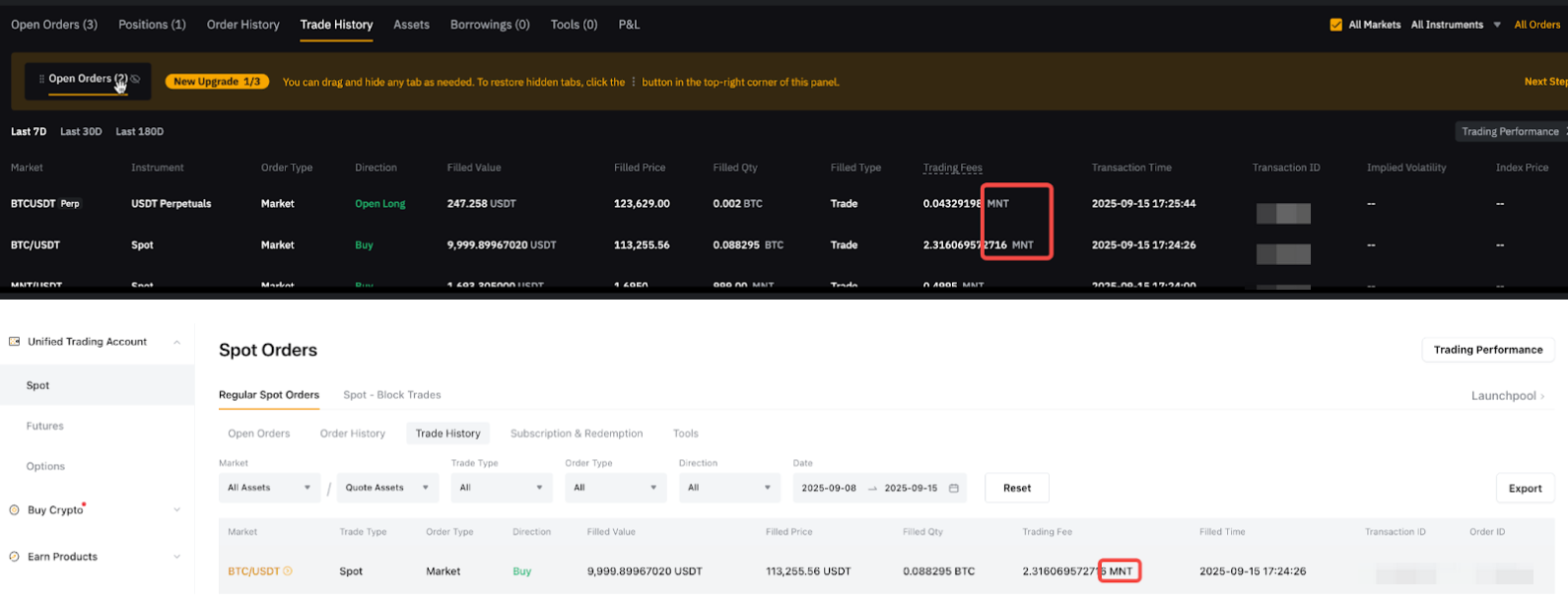Click the orange arrow icon next to BTC/USDT
Image resolution: width=1568 pixels, height=605 pixels.
point(288,571)
